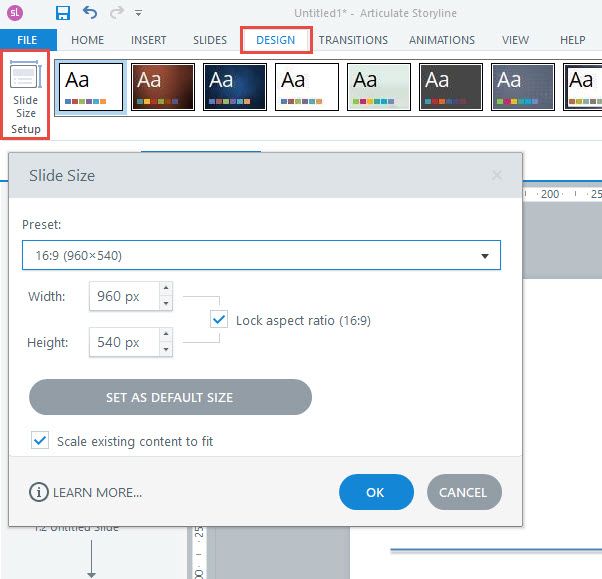Open the TRANSITIONS ribbon tab
This screenshot has height=579, width=602.
click(x=353, y=40)
